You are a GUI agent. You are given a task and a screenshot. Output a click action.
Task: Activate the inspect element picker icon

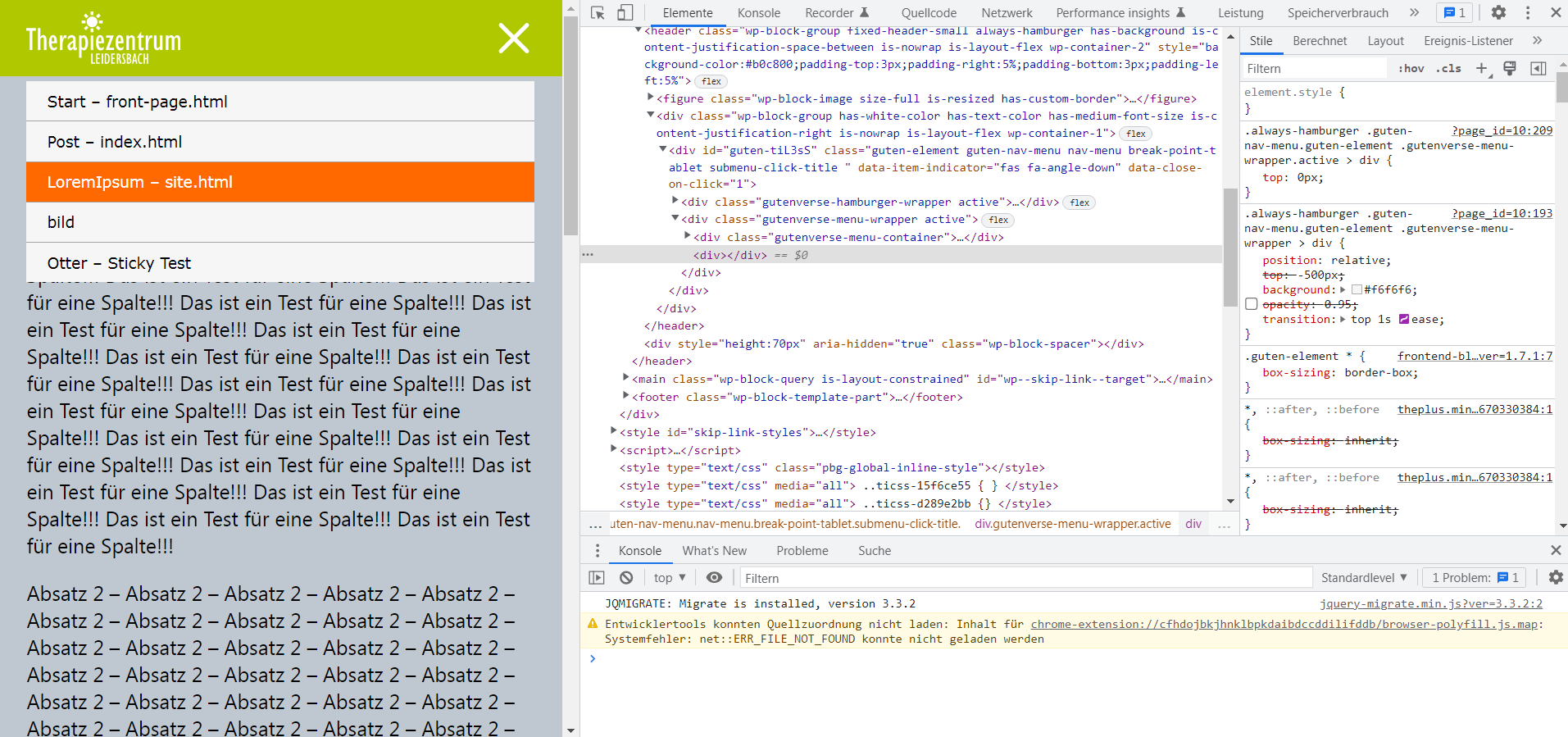[598, 12]
